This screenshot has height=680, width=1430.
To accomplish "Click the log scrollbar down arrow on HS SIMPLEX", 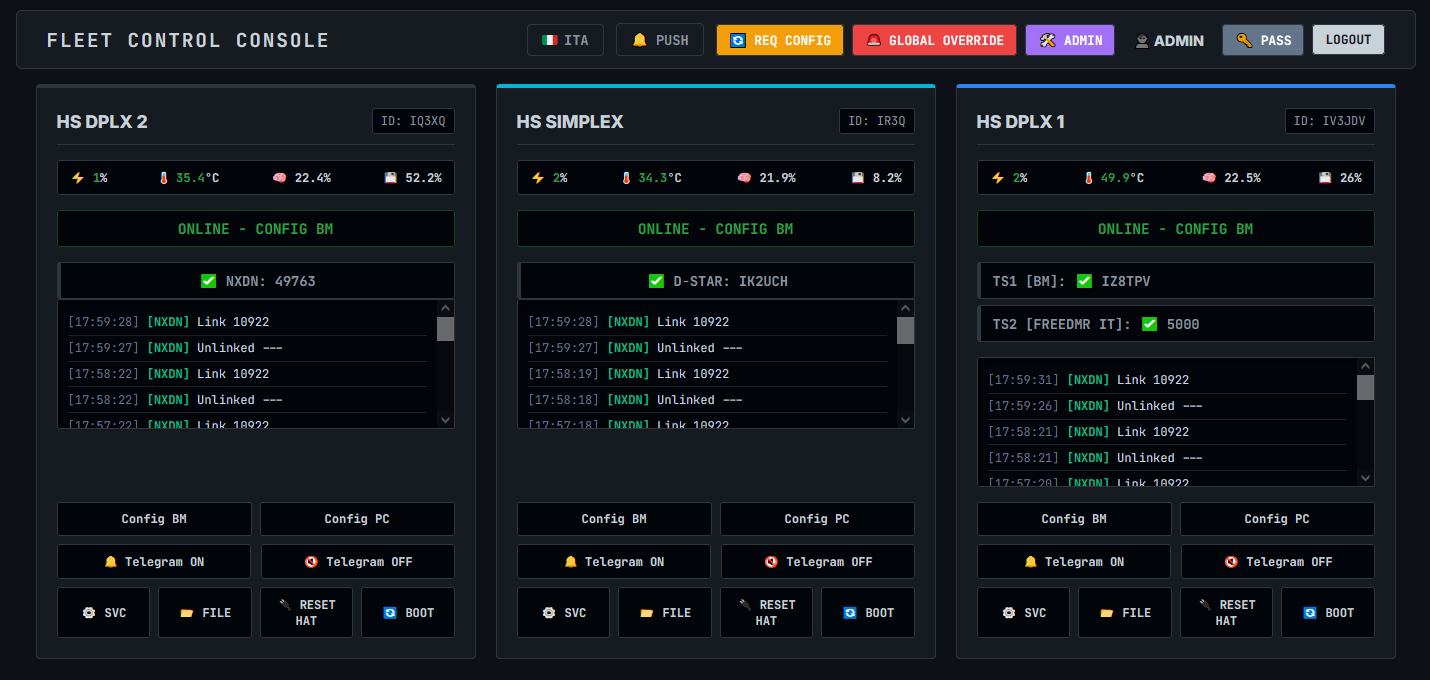I will 905,420.
